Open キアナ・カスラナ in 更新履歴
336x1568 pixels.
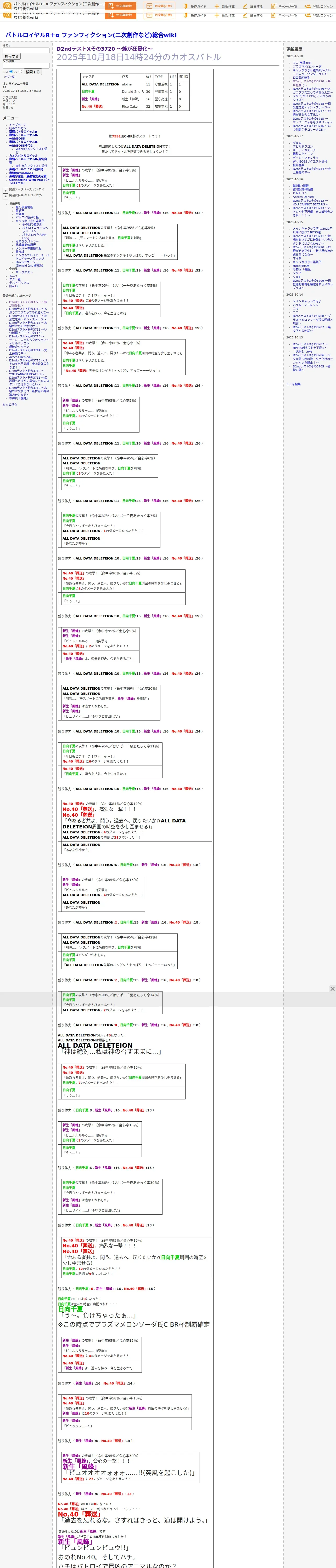[x=304, y=150]
